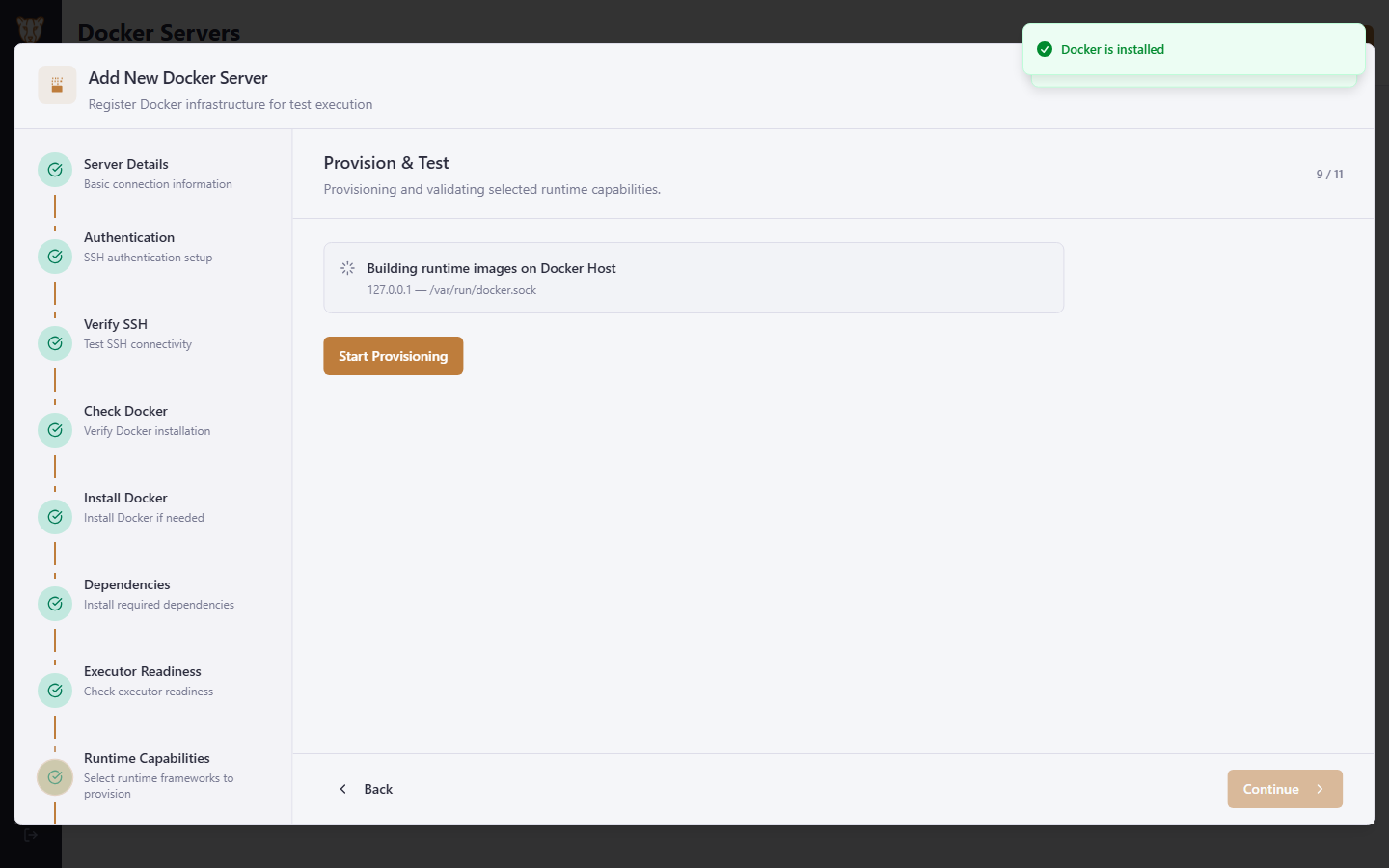Viewport: 1389px width, 868px height.
Task: Click the Install Docker step check icon
Action: [55, 517]
